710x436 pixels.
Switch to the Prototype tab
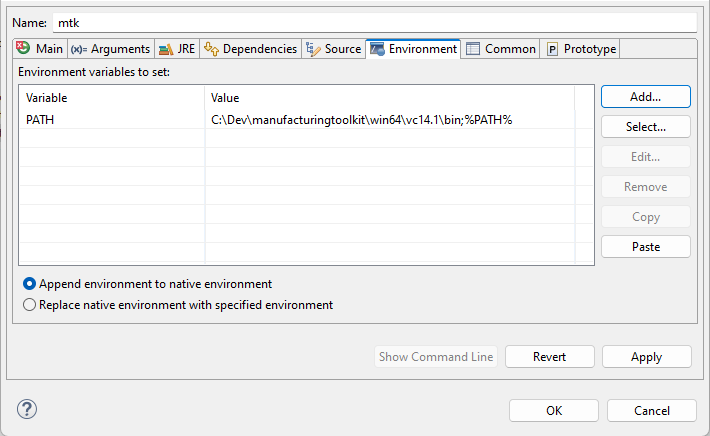pos(589,49)
